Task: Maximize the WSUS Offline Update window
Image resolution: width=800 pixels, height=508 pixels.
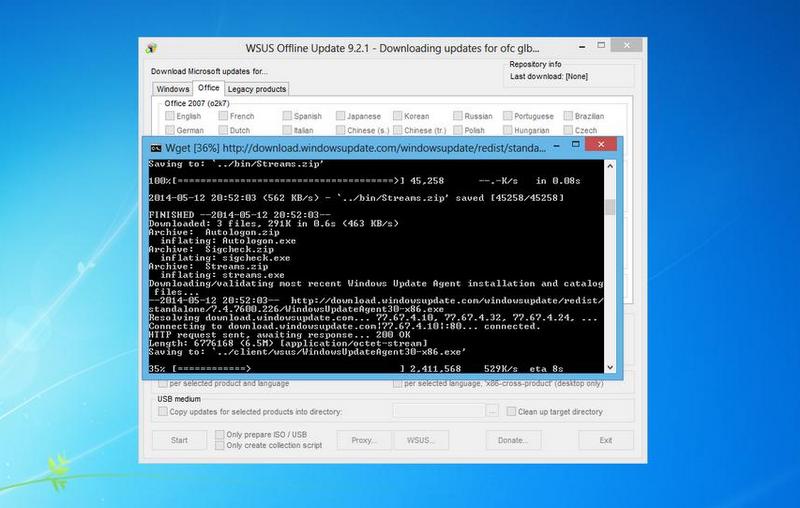Action: [601, 45]
